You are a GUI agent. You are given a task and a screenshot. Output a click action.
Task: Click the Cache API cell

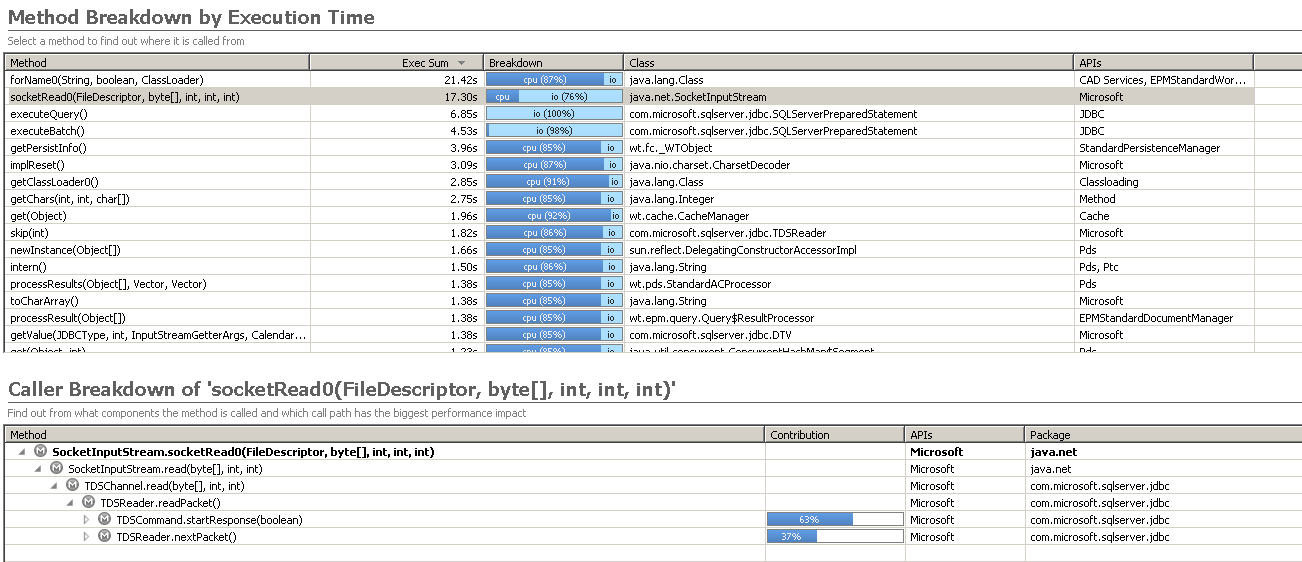pyautogui.click(x=1094, y=216)
